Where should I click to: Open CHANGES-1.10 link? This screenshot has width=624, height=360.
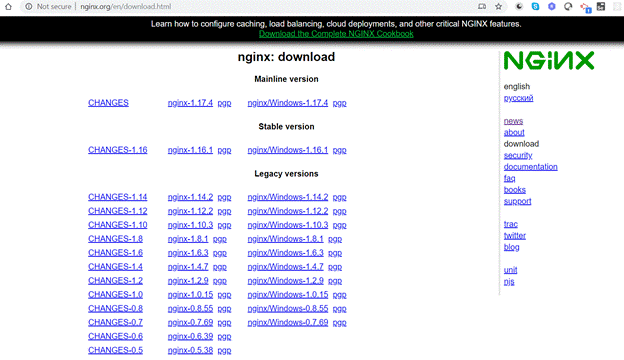click(118, 225)
